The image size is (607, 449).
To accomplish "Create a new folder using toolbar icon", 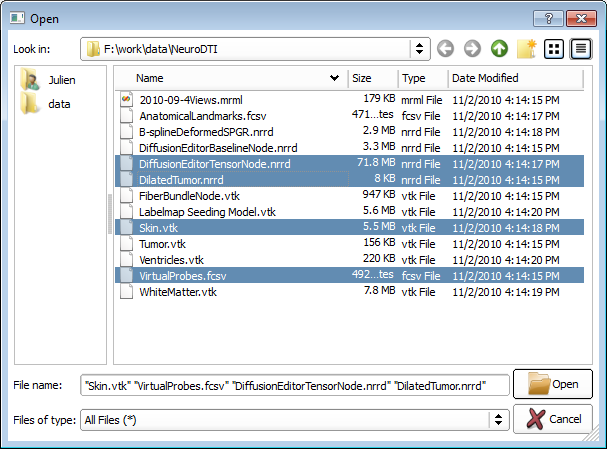I will coord(526,49).
